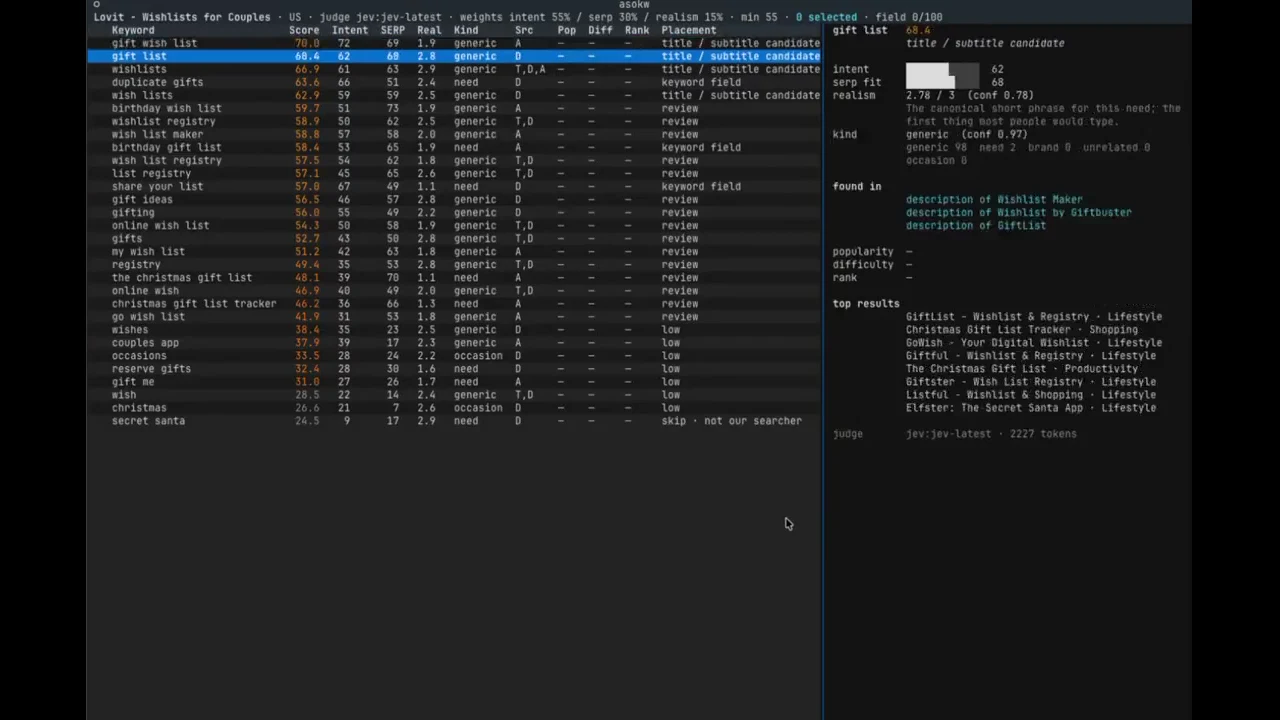
Task: Select the 'my wish list' row
Action: pos(454,251)
